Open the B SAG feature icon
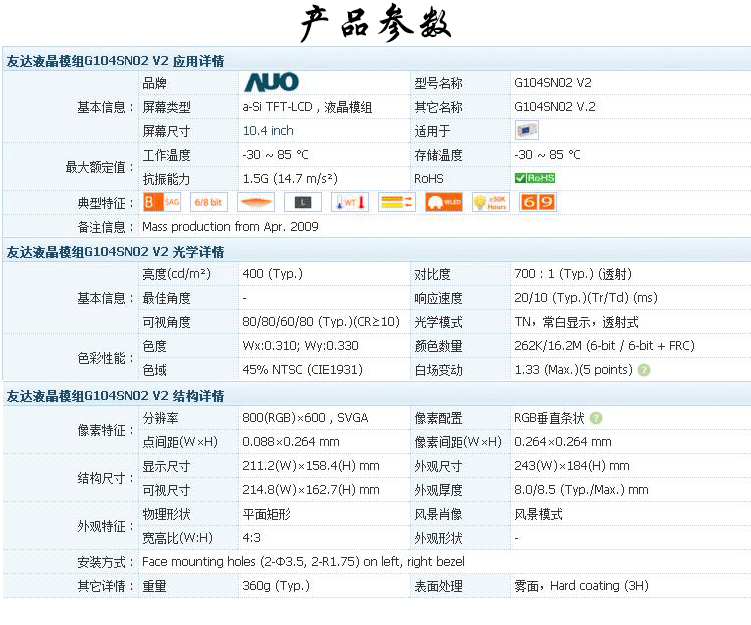Viewport: 751px width, 625px height. (x=162, y=202)
